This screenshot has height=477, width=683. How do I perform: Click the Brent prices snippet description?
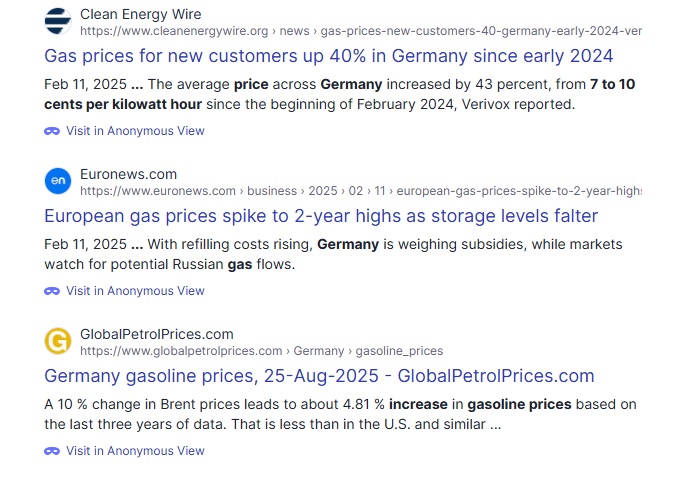(339, 414)
